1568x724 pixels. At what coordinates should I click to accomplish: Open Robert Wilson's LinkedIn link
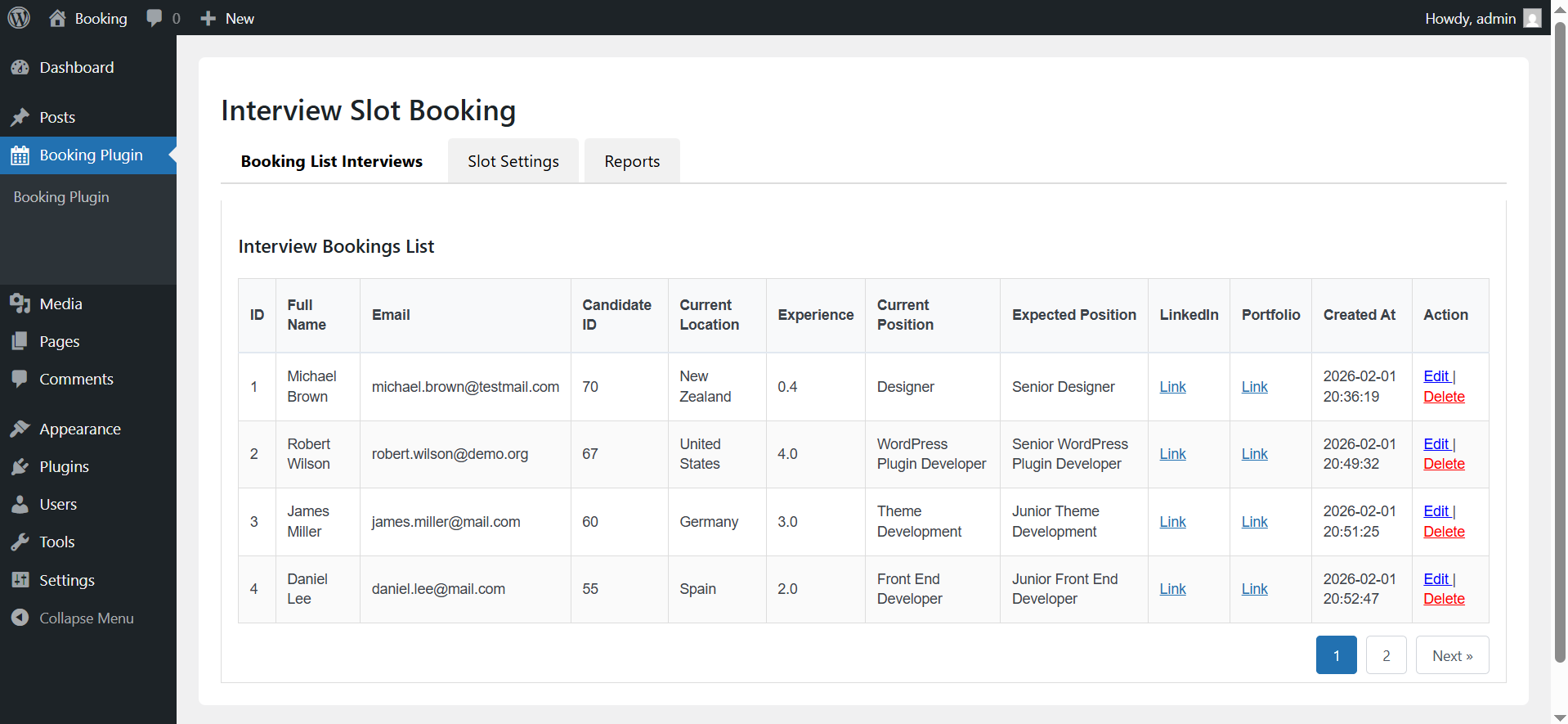click(x=1172, y=454)
